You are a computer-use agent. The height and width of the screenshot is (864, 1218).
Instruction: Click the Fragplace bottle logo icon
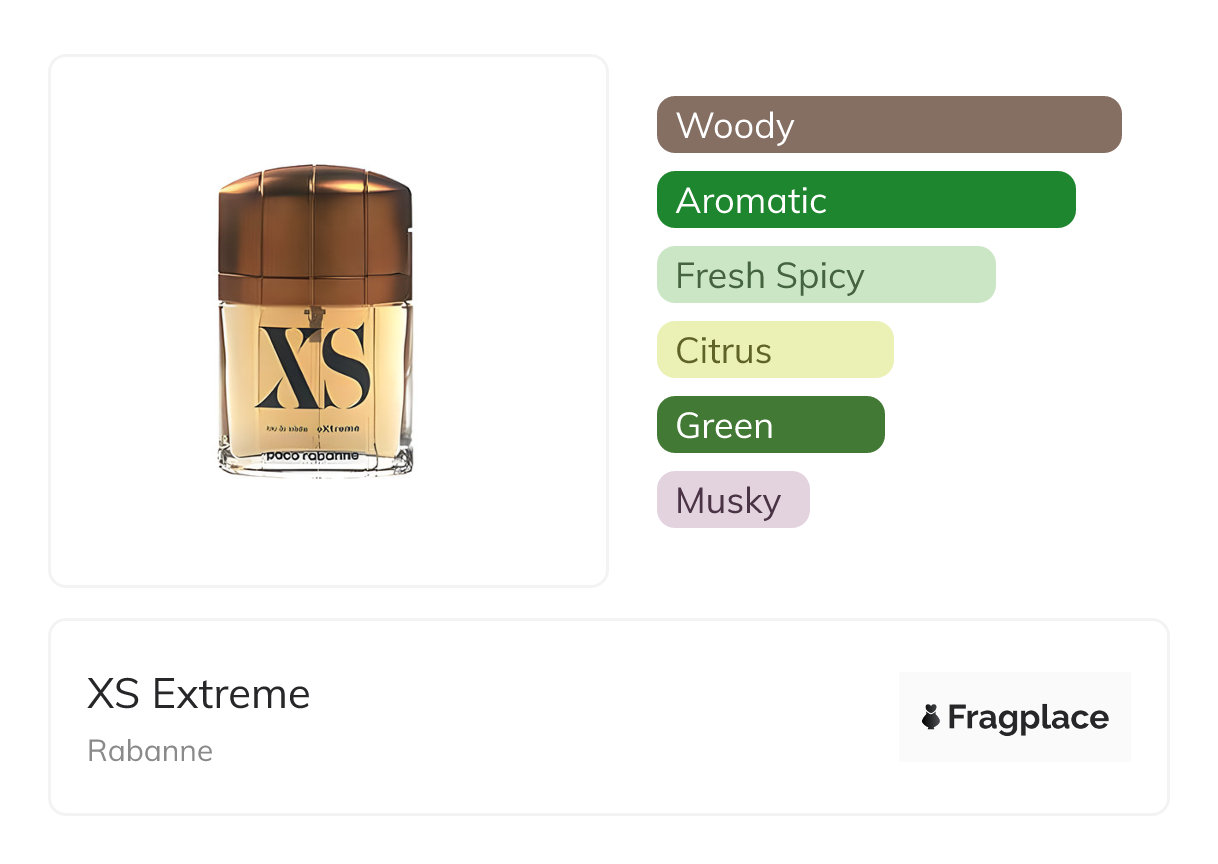coord(931,717)
